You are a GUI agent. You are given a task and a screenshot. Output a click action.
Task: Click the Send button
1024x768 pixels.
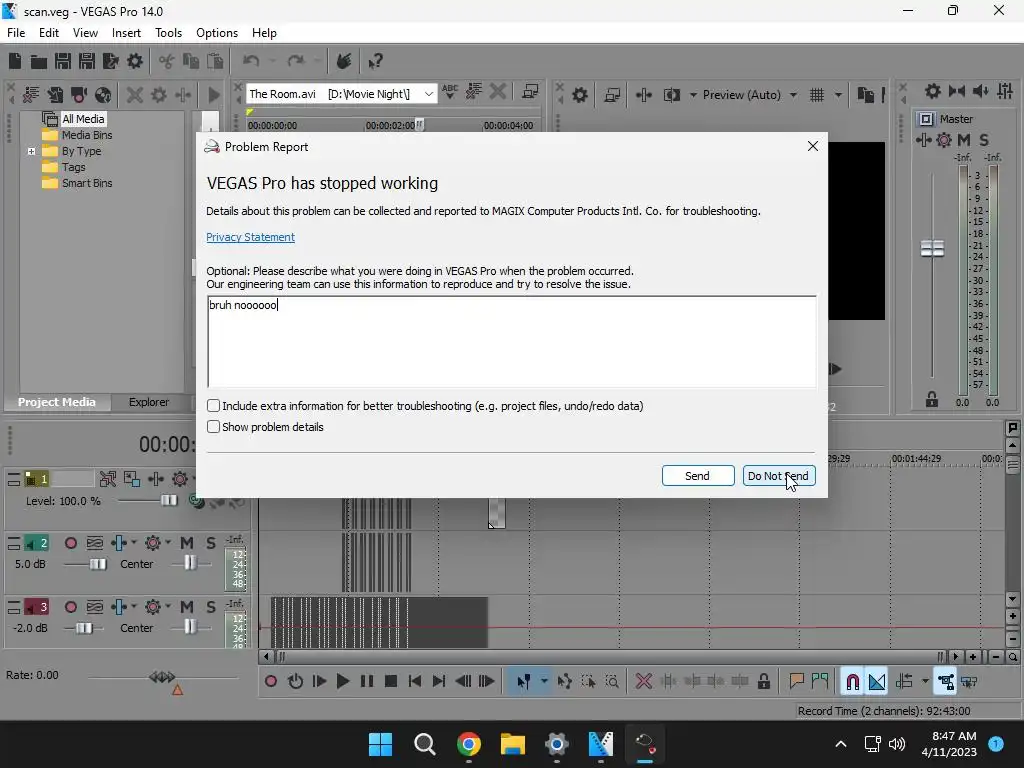pyautogui.click(x=697, y=475)
